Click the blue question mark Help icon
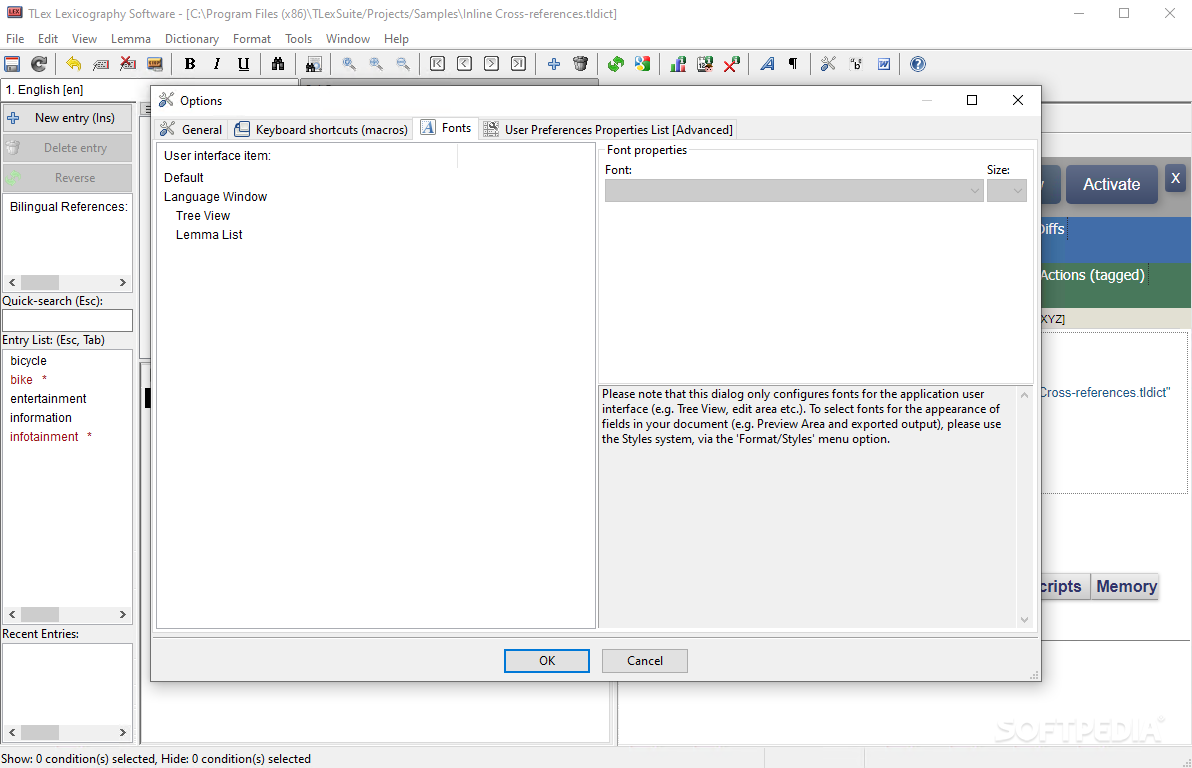This screenshot has height=768, width=1192. click(x=918, y=64)
